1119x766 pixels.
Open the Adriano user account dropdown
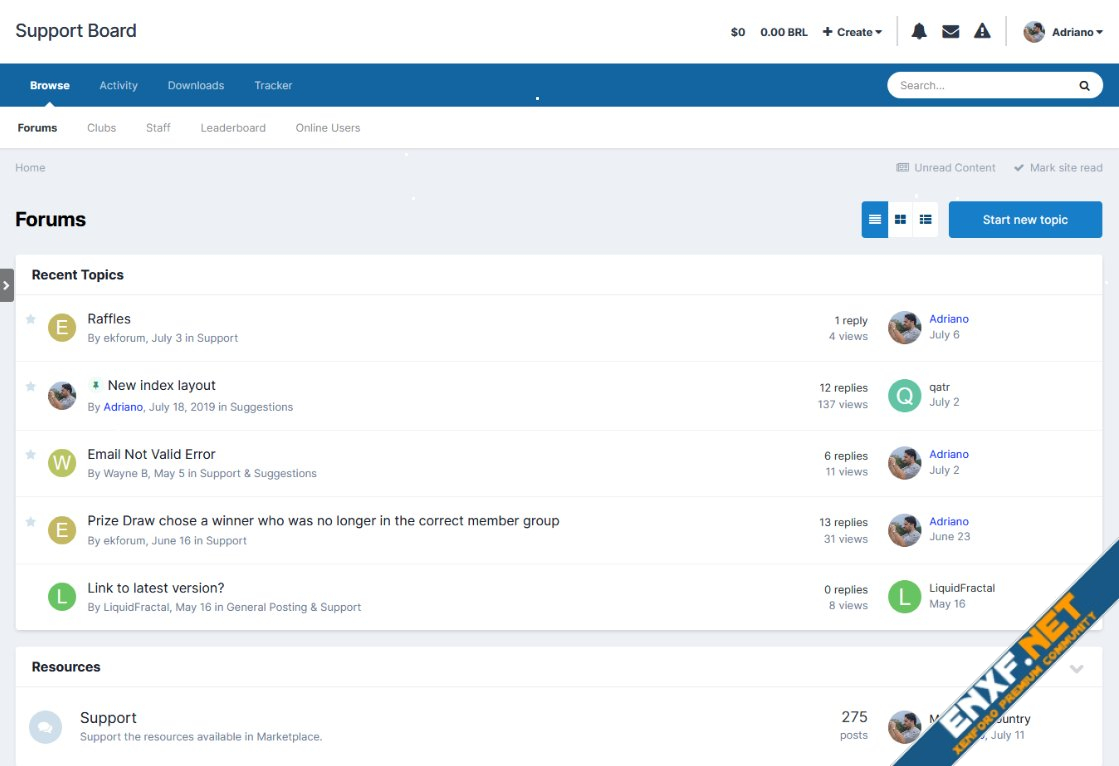pyautogui.click(x=1064, y=32)
